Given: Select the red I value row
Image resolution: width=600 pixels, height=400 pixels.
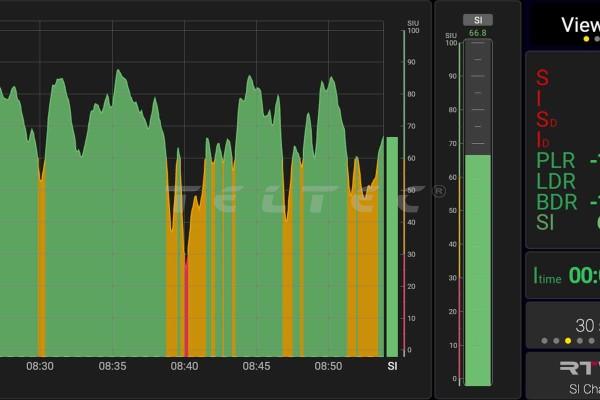Looking at the screenshot, I should click(x=542, y=99).
